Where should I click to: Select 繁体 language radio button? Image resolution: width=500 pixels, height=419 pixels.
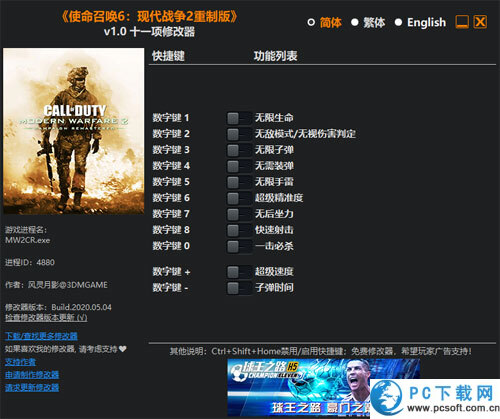click(x=355, y=22)
